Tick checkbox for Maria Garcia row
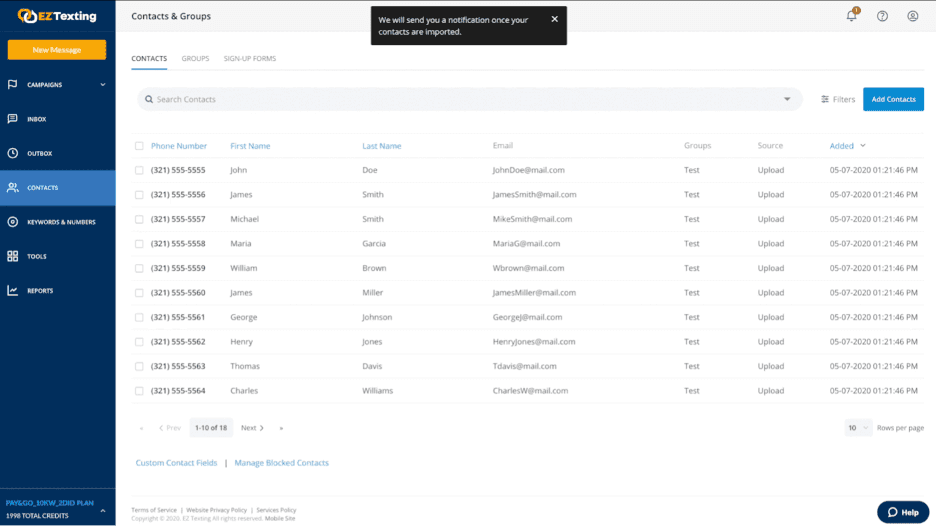The width and height of the screenshot is (936, 528). pyautogui.click(x=139, y=244)
